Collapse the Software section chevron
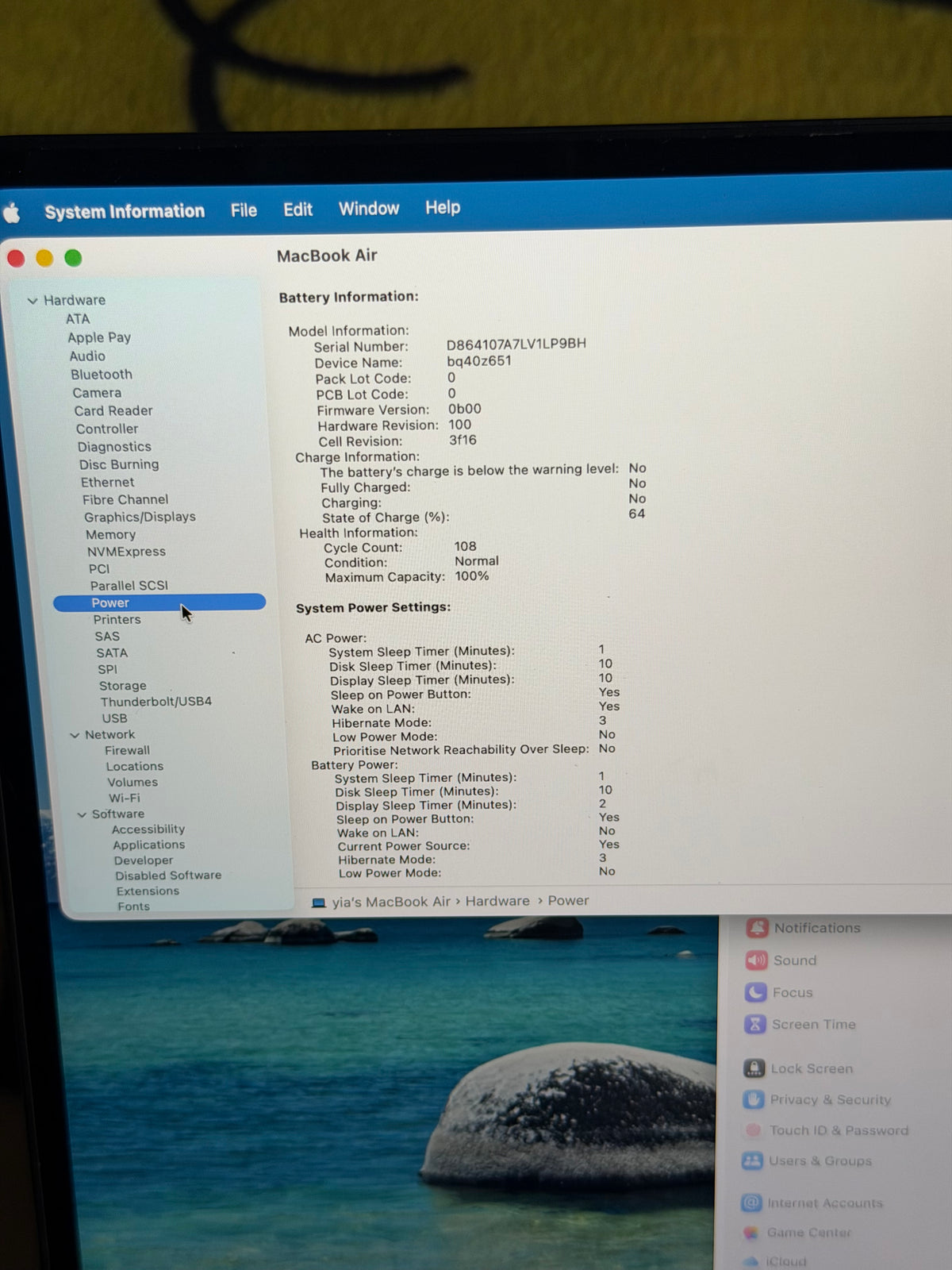Image resolution: width=952 pixels, height=1270 pixels. tap(82, 814)
